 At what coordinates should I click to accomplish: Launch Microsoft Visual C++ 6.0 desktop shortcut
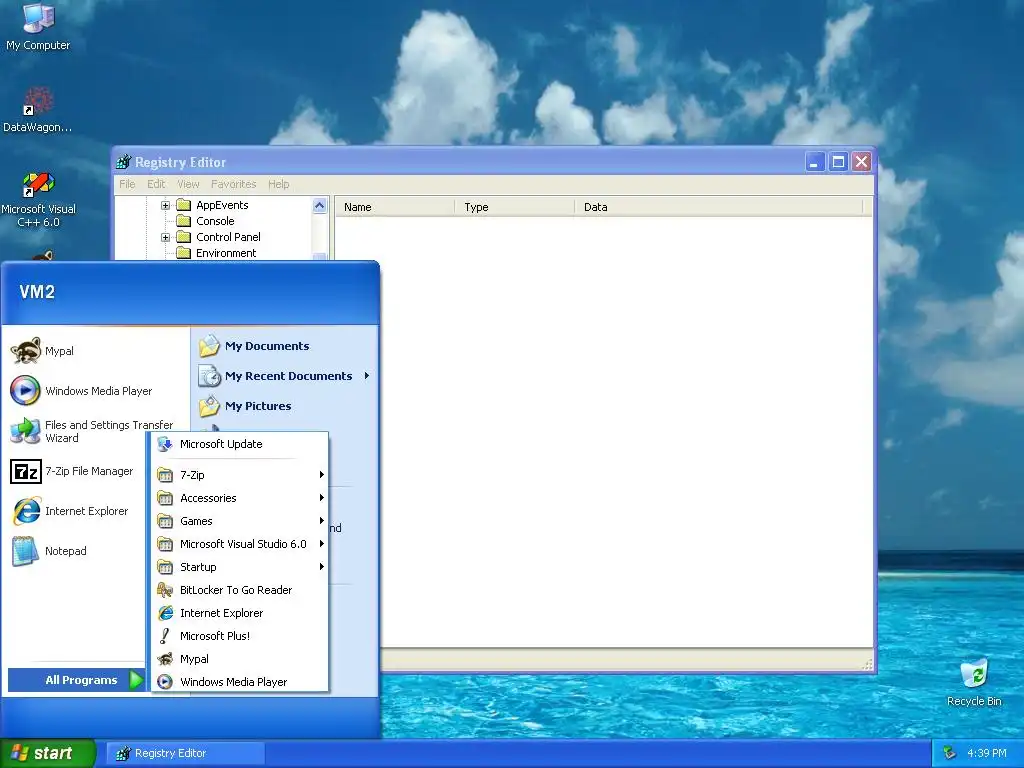(x=38, y=200)
